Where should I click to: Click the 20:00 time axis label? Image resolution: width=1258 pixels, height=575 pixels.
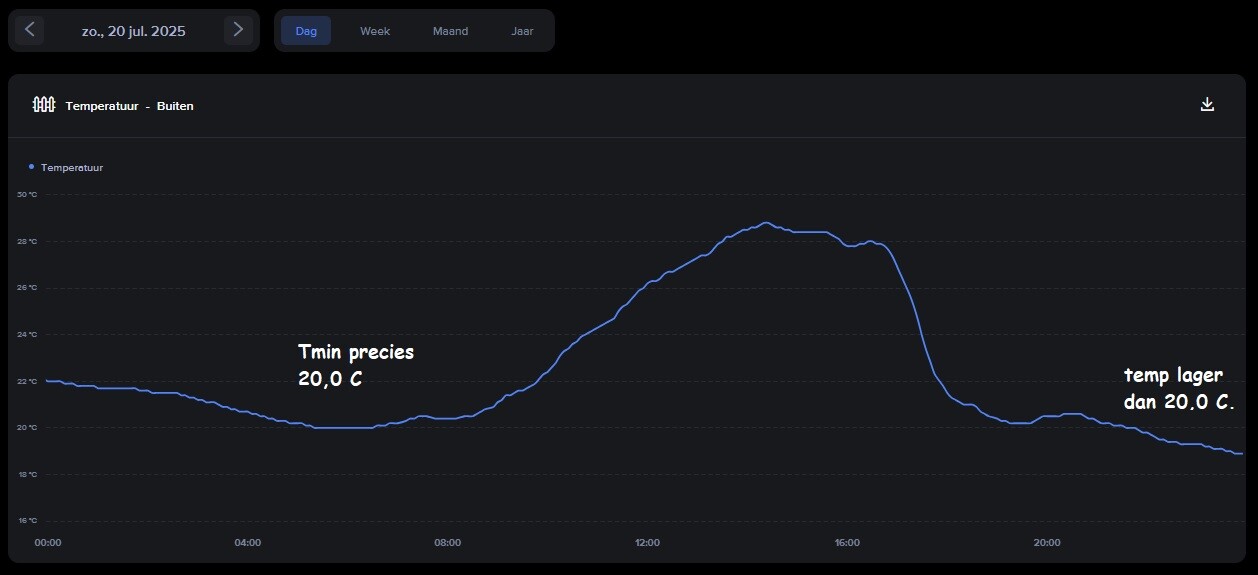point(1047,543)
